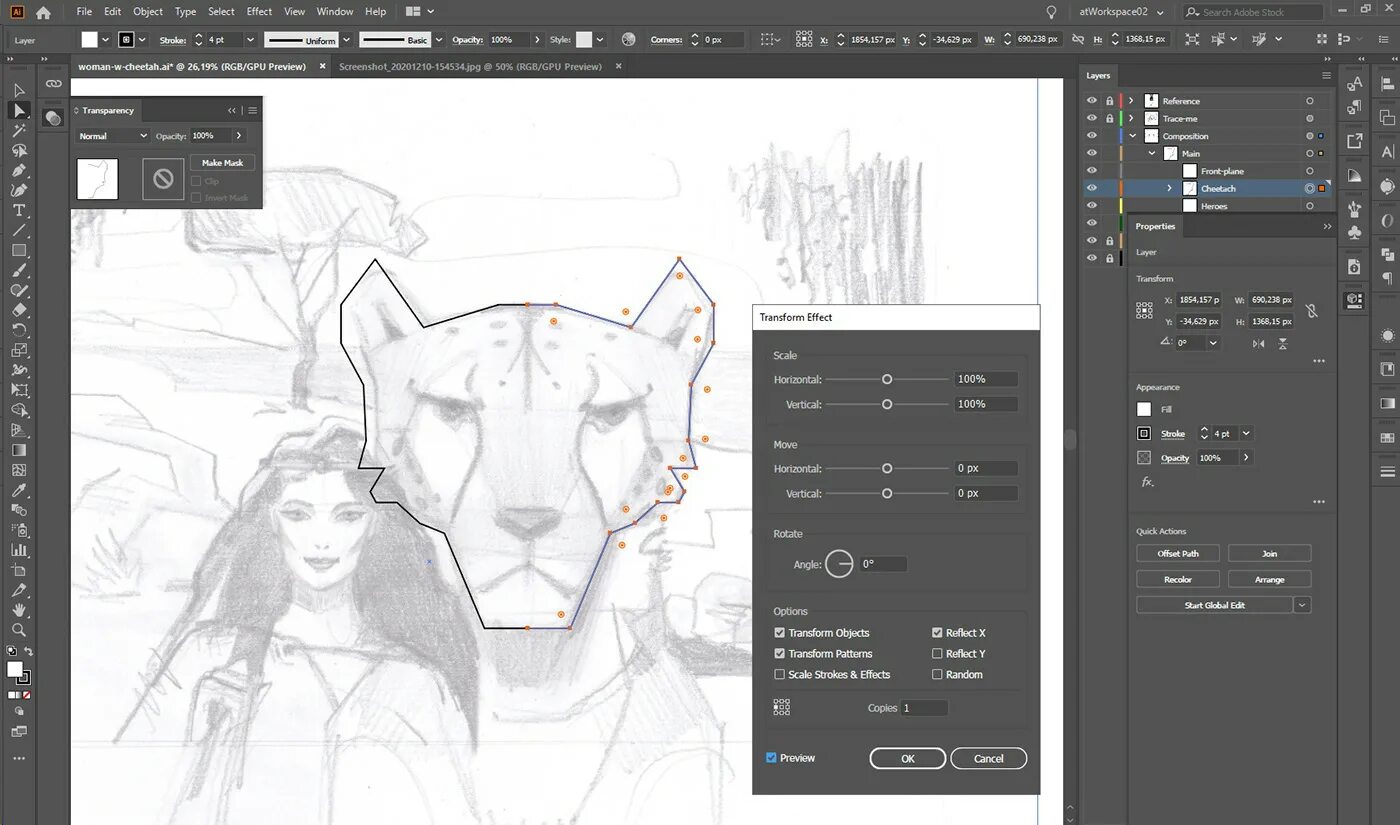Select the Rotate tool
The image size is (1400, 825).
(x=19, y=331)
